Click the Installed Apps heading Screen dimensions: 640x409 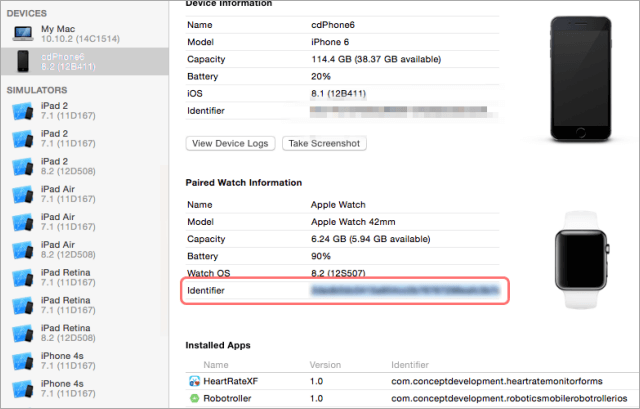[218, 345]
